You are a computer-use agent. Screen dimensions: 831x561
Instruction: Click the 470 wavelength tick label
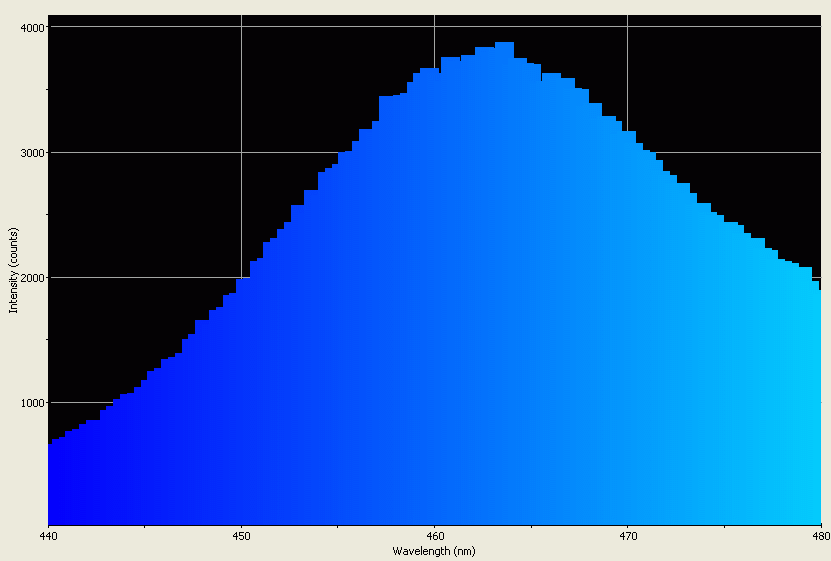[627, 536]
